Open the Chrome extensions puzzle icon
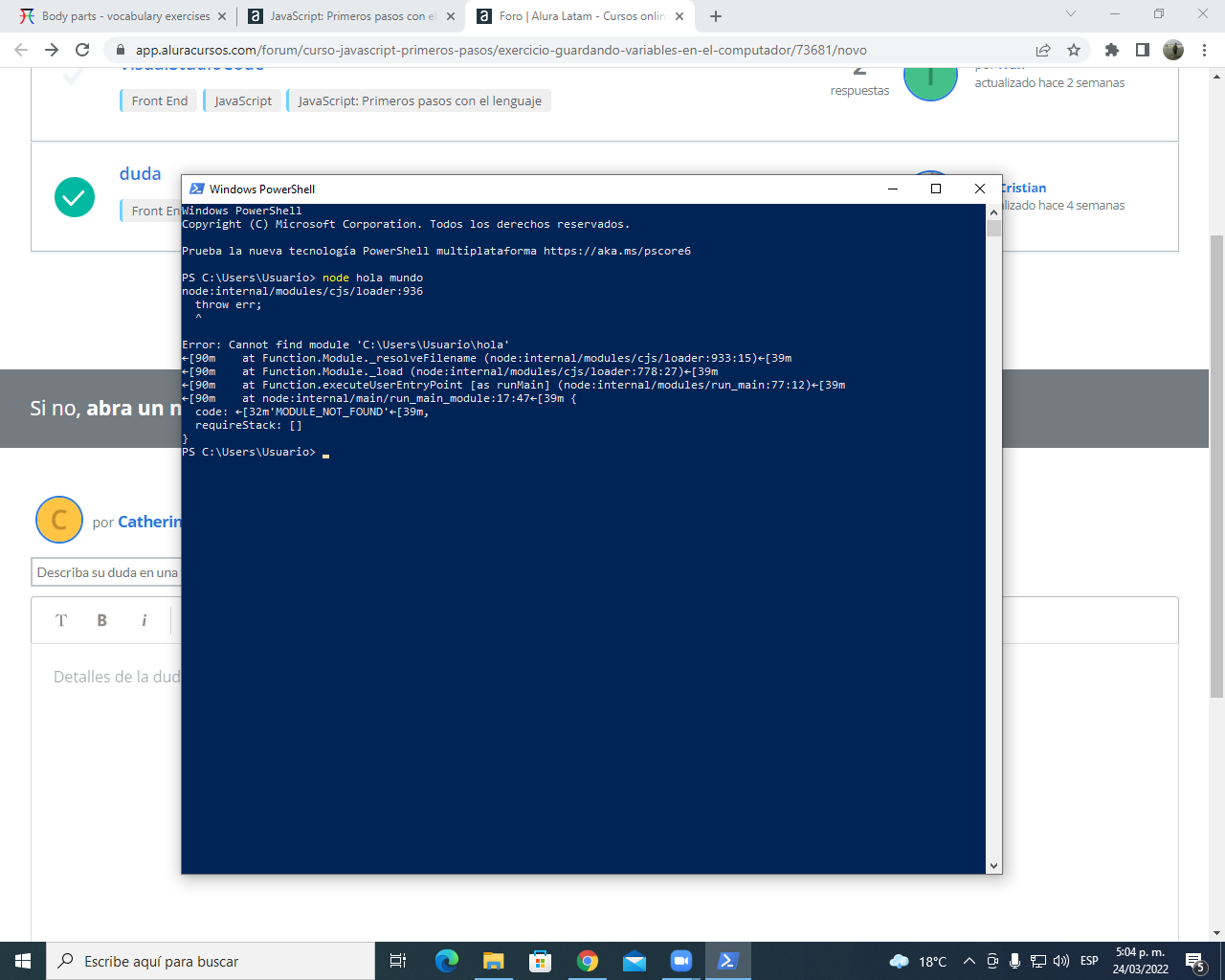This screenshot has width=1225, height=980. coord(1111,50)
